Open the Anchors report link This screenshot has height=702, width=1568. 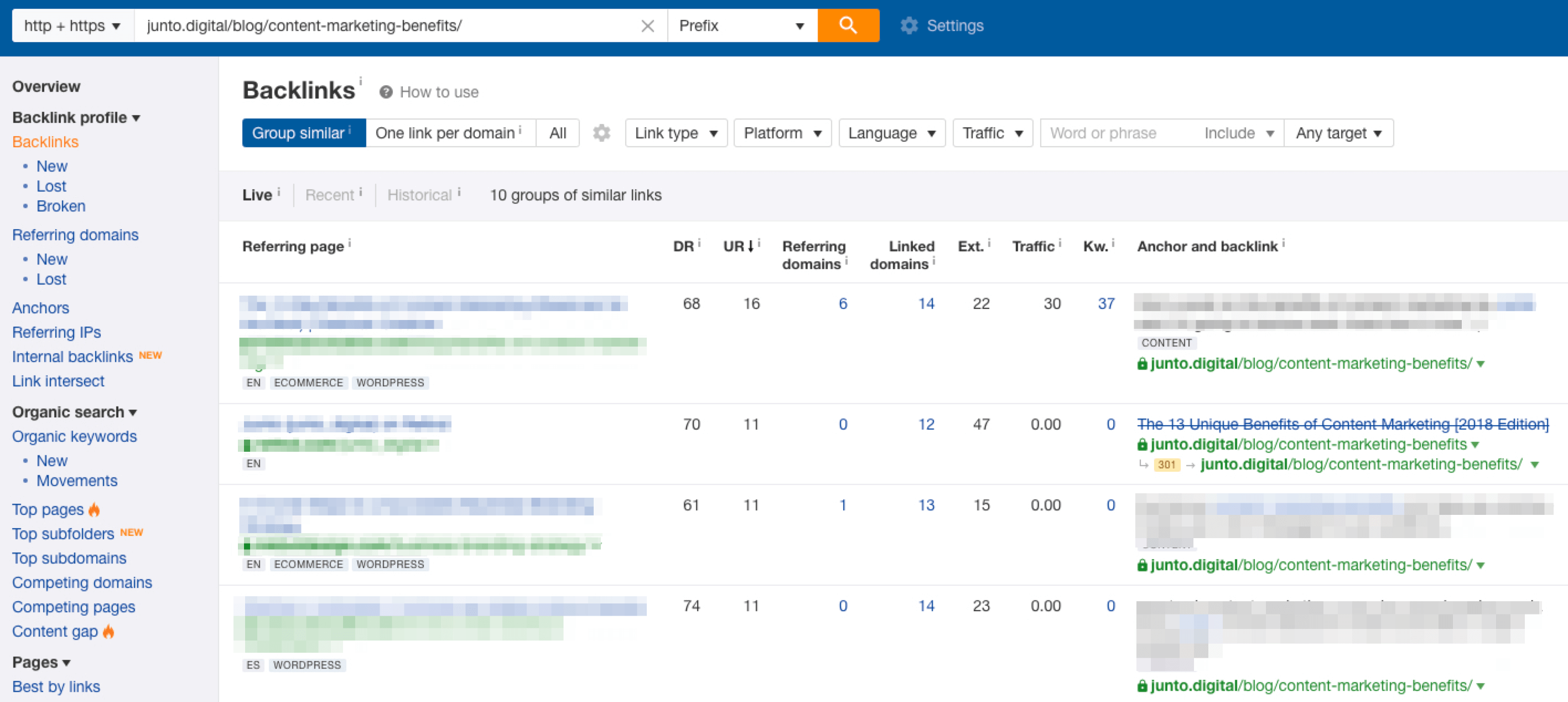41,308
